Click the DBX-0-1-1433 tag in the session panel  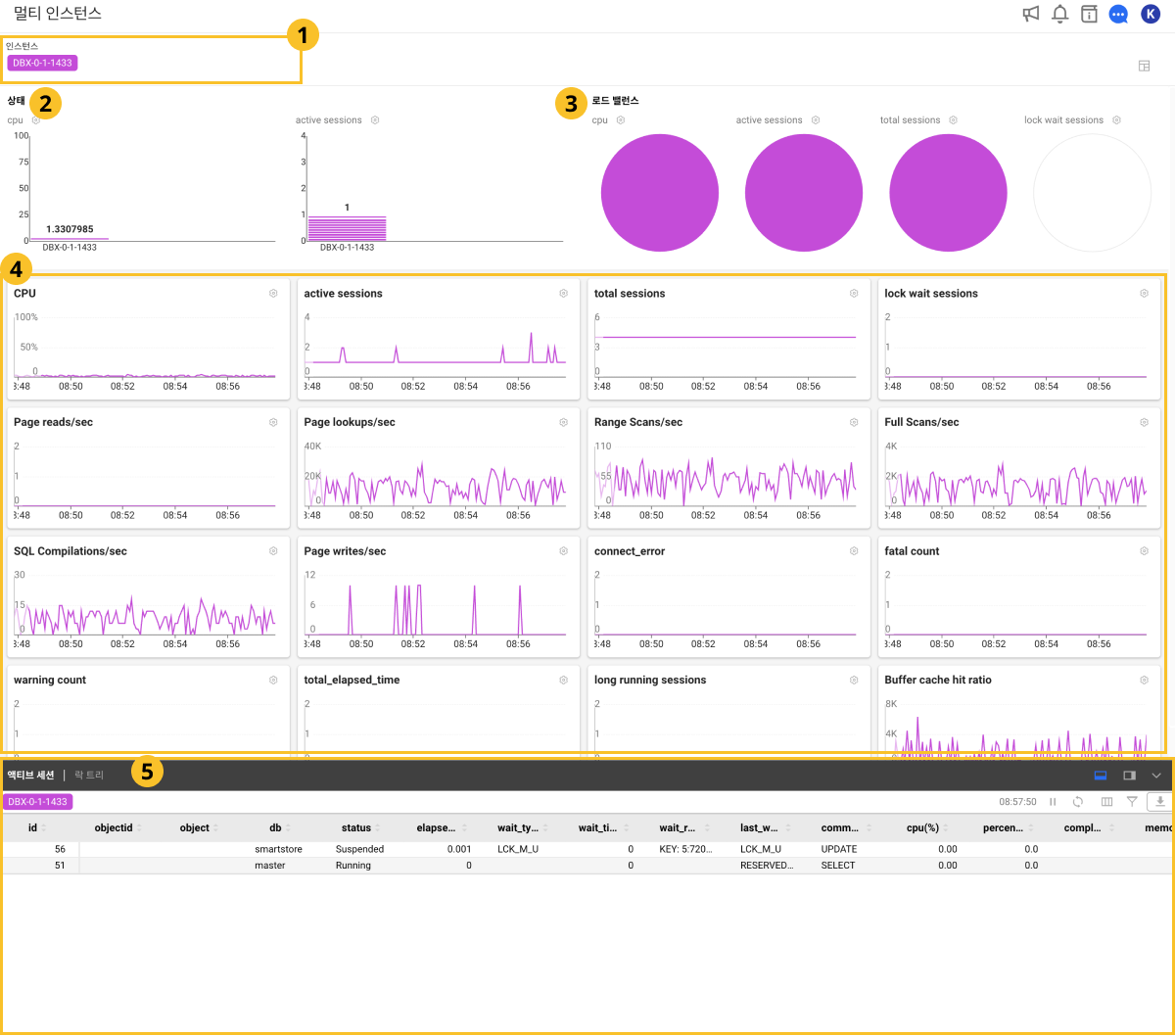tap(37, 801)
